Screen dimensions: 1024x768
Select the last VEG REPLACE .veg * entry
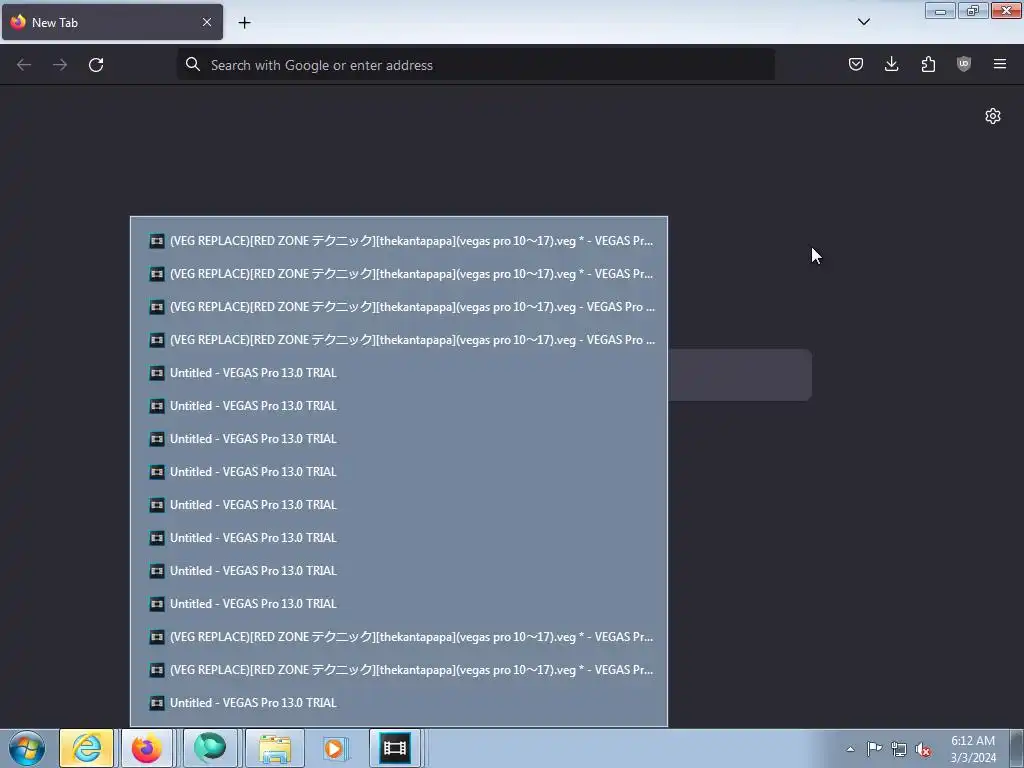click(x=399, y=670)
